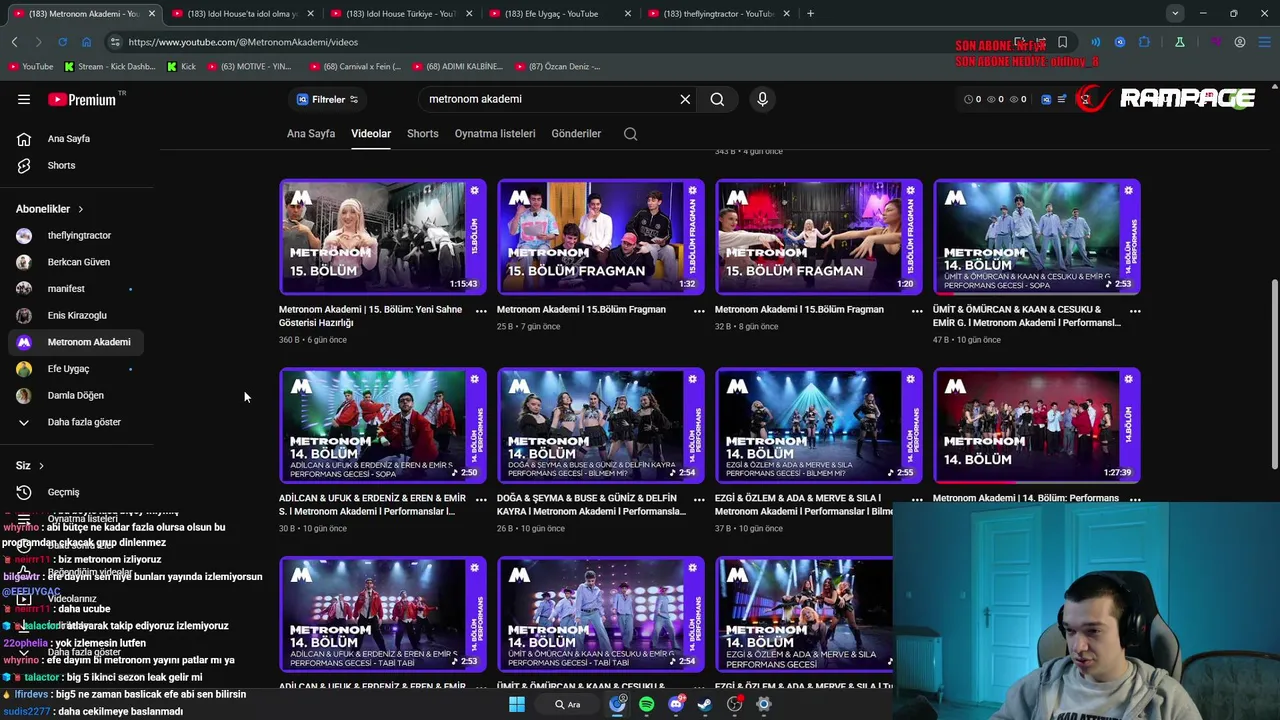Expand the Abonelikler section
Viewport: 1280px width, 720px height.
pos(50,209)
